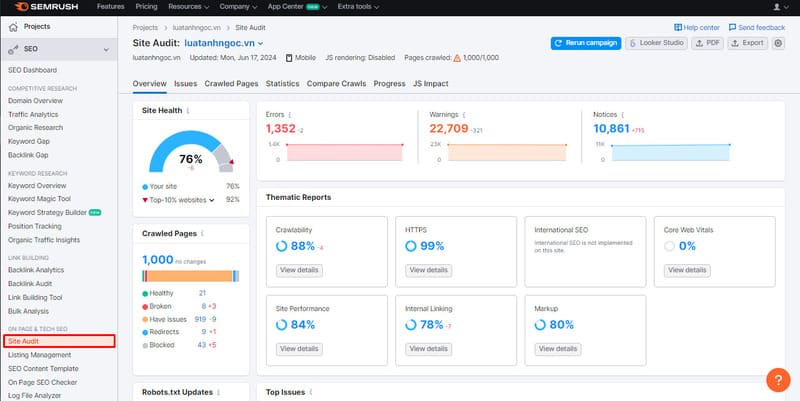
Task: Switch to the Issues tab
Action: point(185,84)
